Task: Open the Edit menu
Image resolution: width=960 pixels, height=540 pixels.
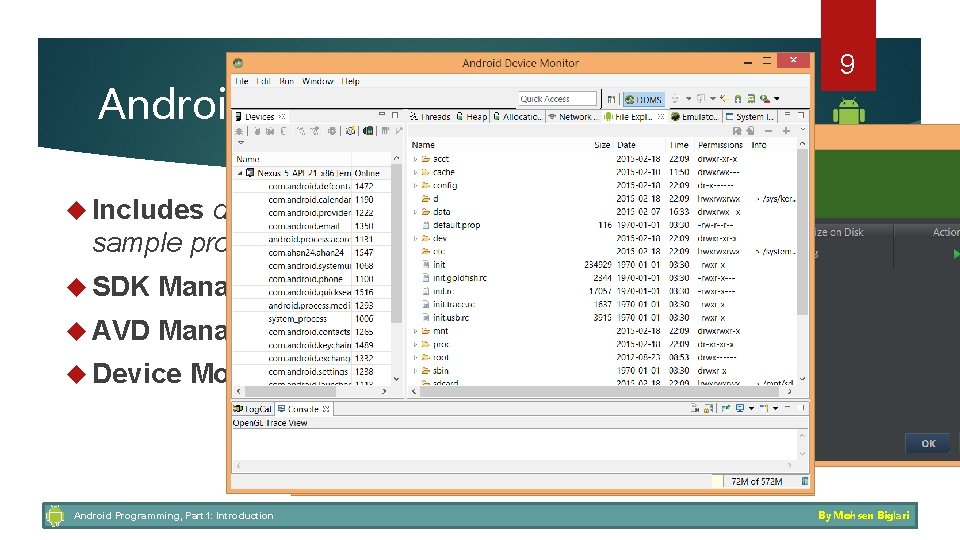Action: [x=263, y=81]
